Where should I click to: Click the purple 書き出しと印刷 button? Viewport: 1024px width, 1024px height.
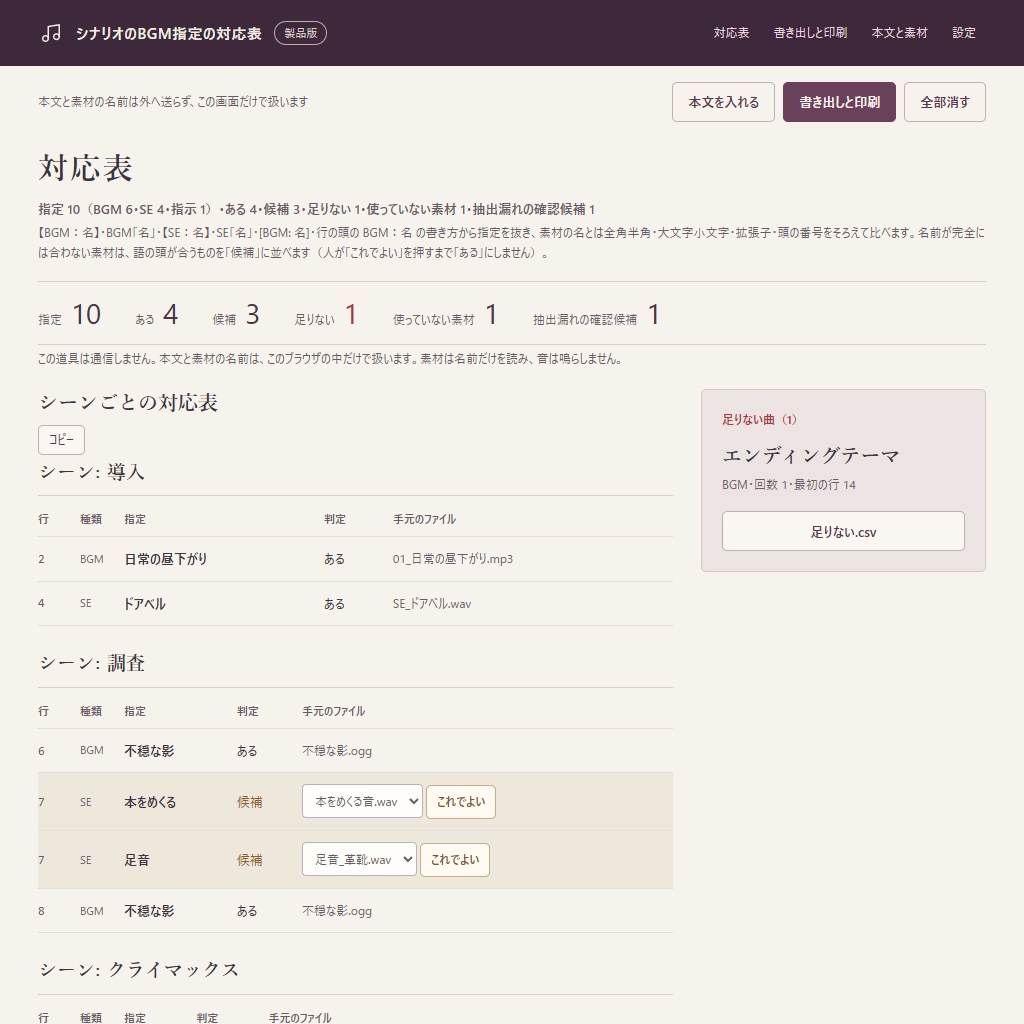[x=839, y=102]
